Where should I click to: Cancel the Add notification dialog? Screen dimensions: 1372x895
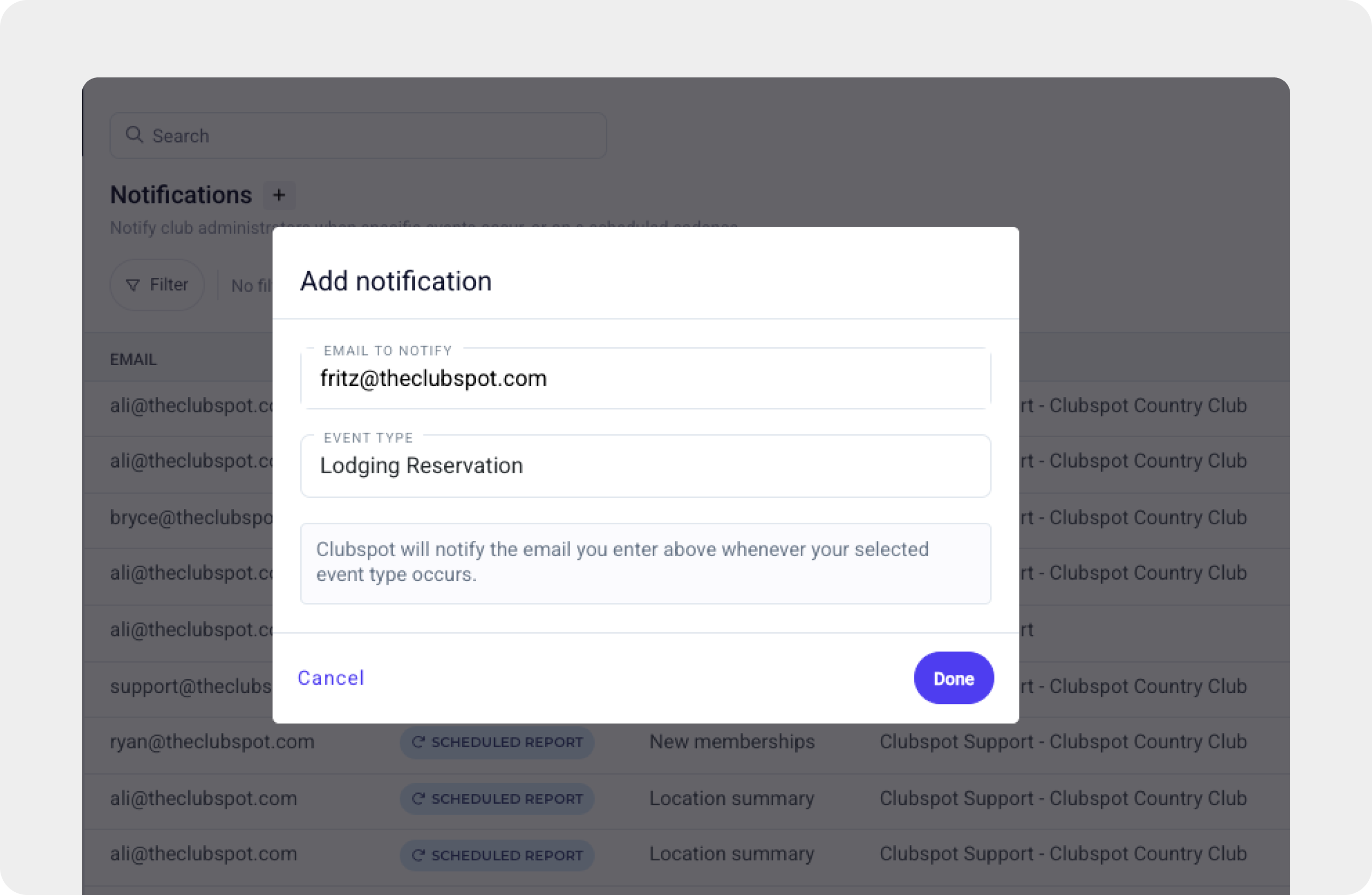331,678
